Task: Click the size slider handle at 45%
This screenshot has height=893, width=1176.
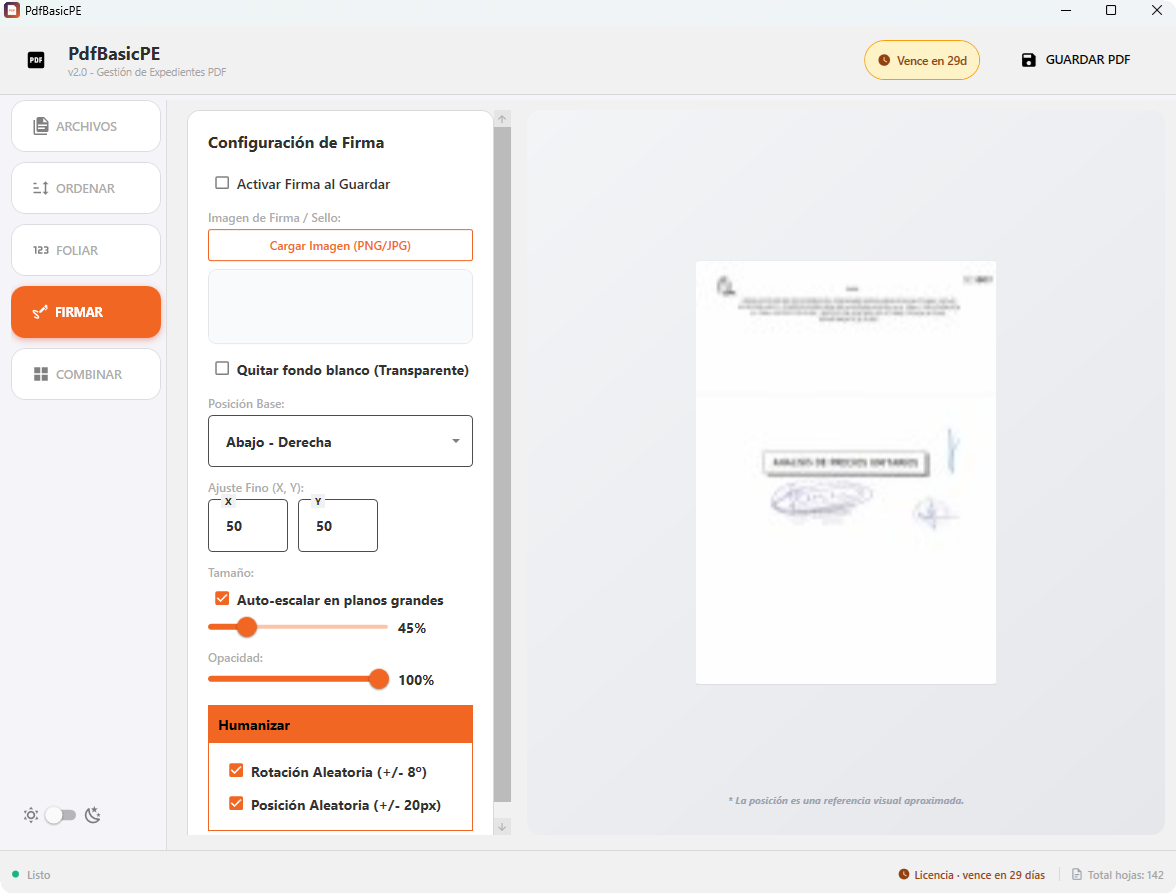Action: (247, 627)
